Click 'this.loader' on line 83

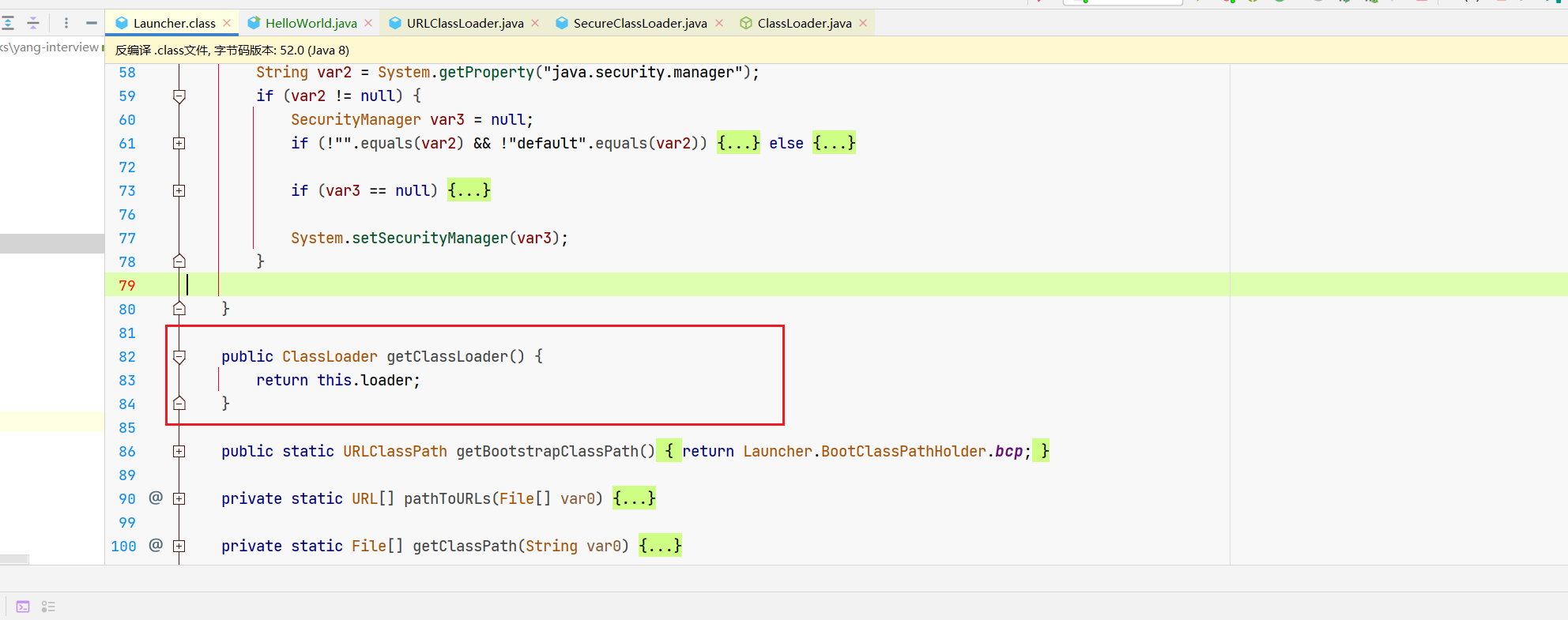pyautogui.click(x=364, y=380)
